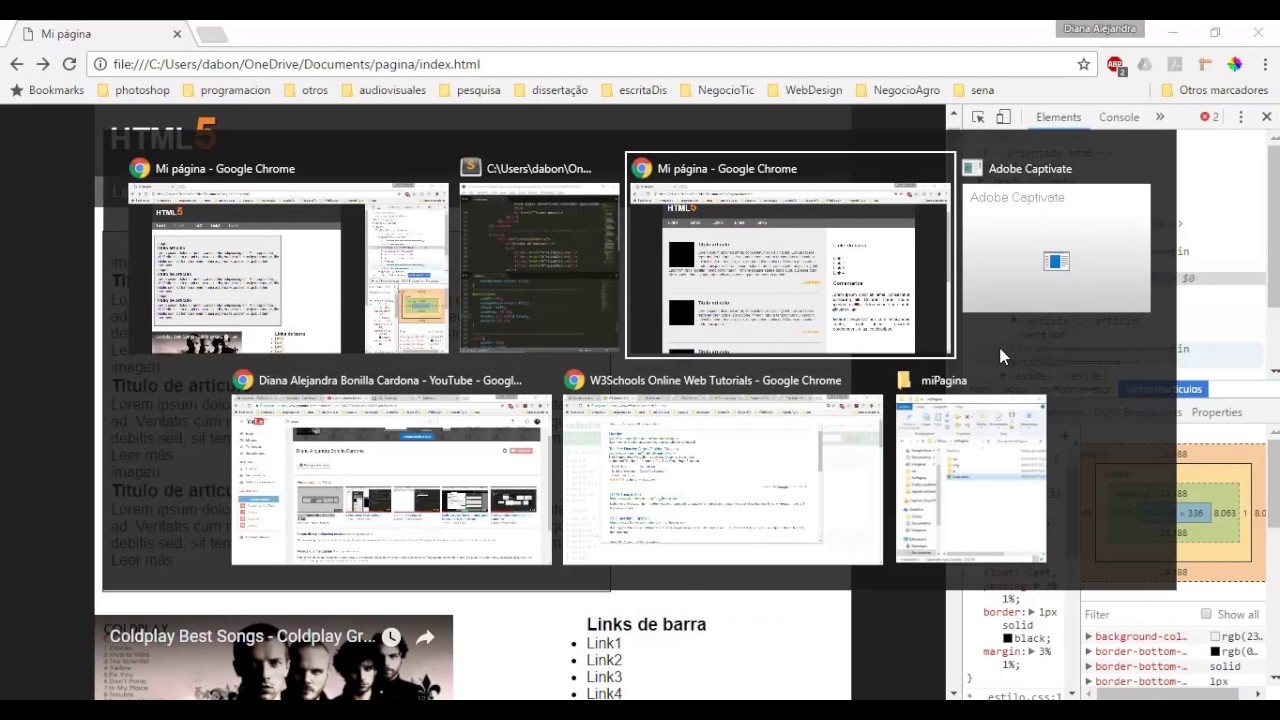Open the estilo.css:1 source link
This screenshot has height=720, width=1280.
click(x=1024, y=697)
